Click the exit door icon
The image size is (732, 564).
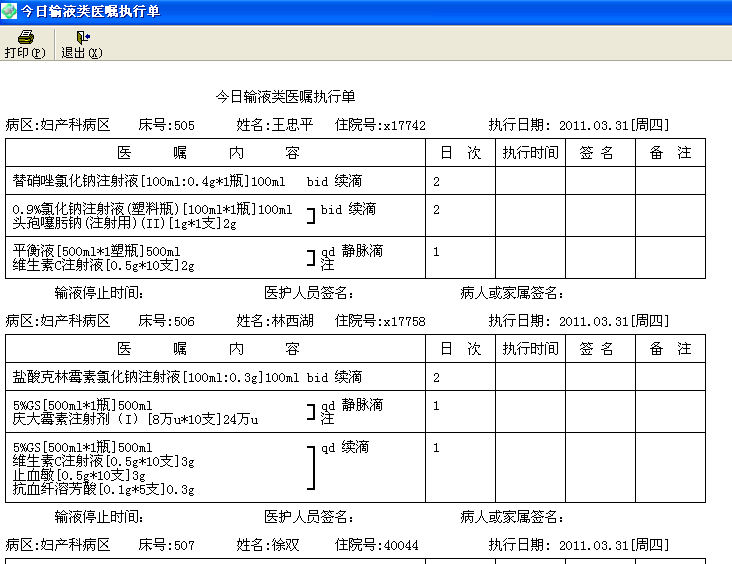pyautogui.click(x=83, y=37)
